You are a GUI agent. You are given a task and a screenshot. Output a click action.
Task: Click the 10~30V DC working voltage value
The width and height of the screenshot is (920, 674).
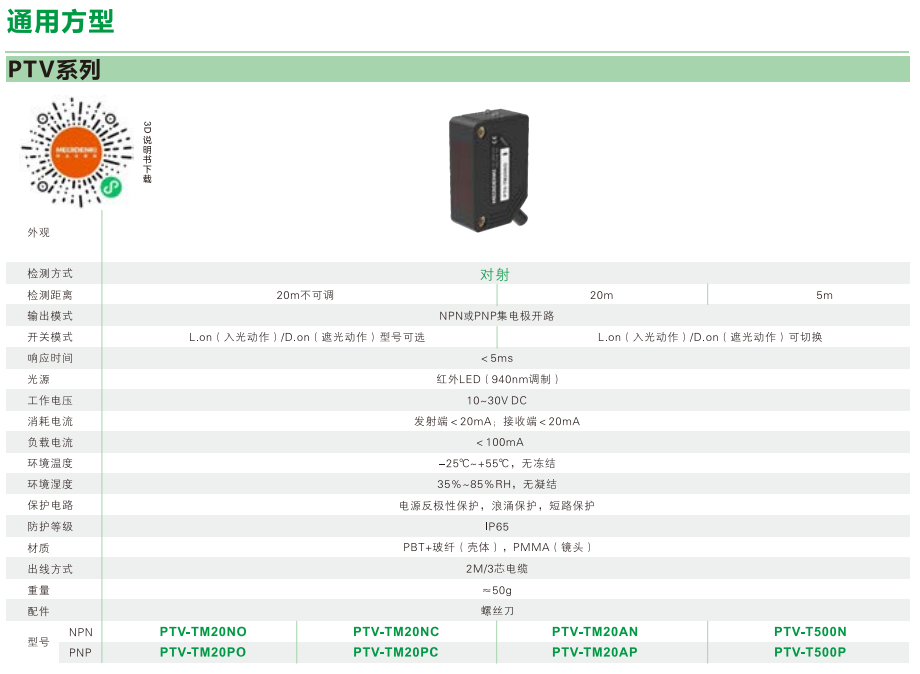pyautogui.click(x=497, y=400)
